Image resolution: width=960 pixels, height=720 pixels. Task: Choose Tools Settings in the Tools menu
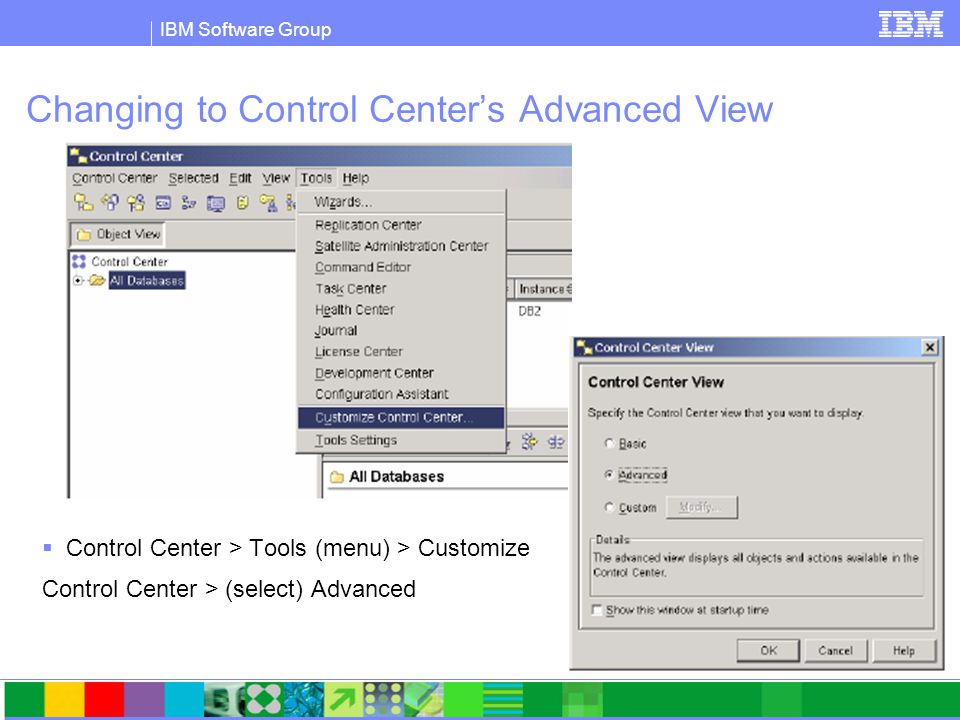point(401,440)
